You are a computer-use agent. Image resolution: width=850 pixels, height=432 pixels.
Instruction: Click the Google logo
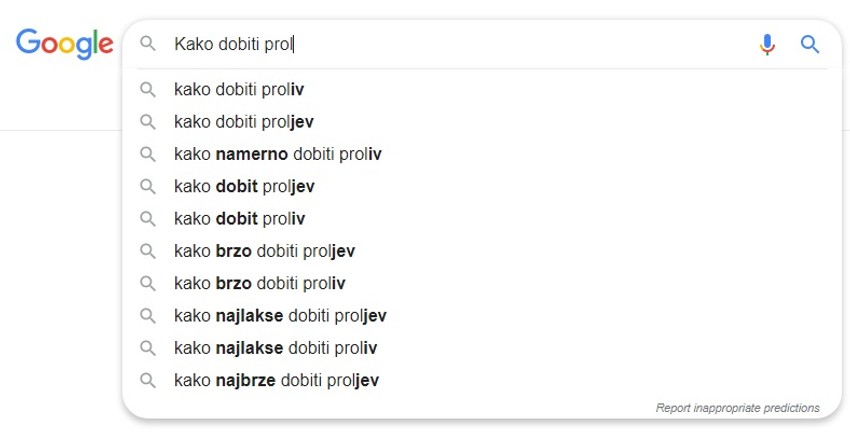point(64,44)
